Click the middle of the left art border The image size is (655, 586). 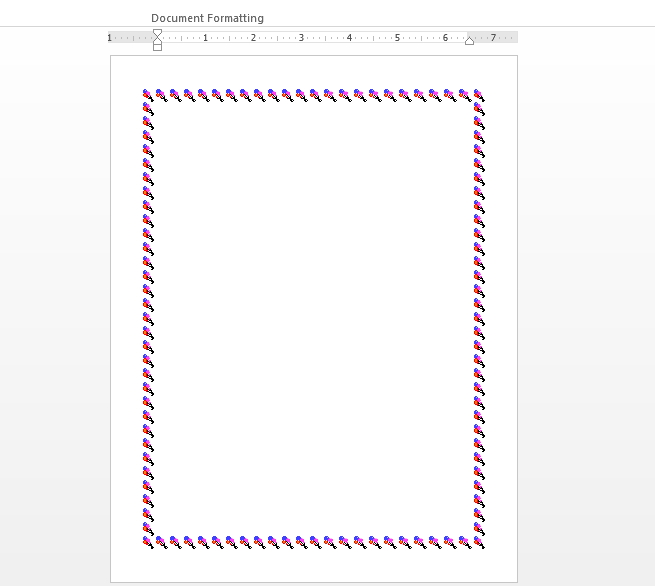click(x=148, y=318)
